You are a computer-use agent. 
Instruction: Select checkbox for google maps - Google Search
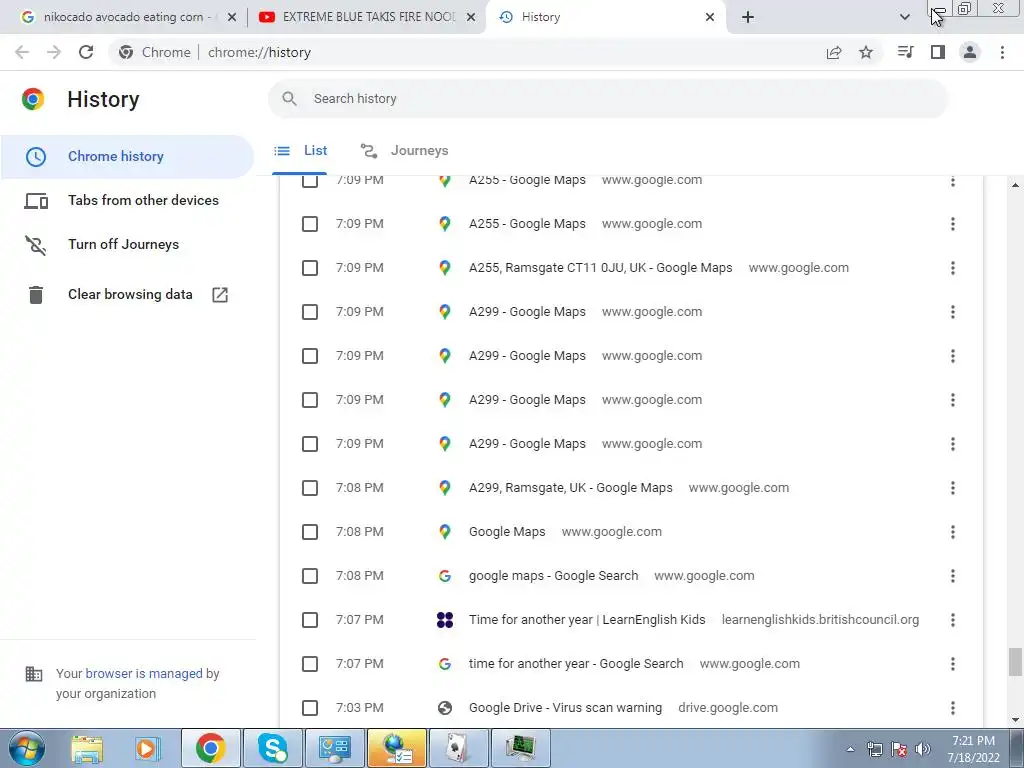(310, 576)
